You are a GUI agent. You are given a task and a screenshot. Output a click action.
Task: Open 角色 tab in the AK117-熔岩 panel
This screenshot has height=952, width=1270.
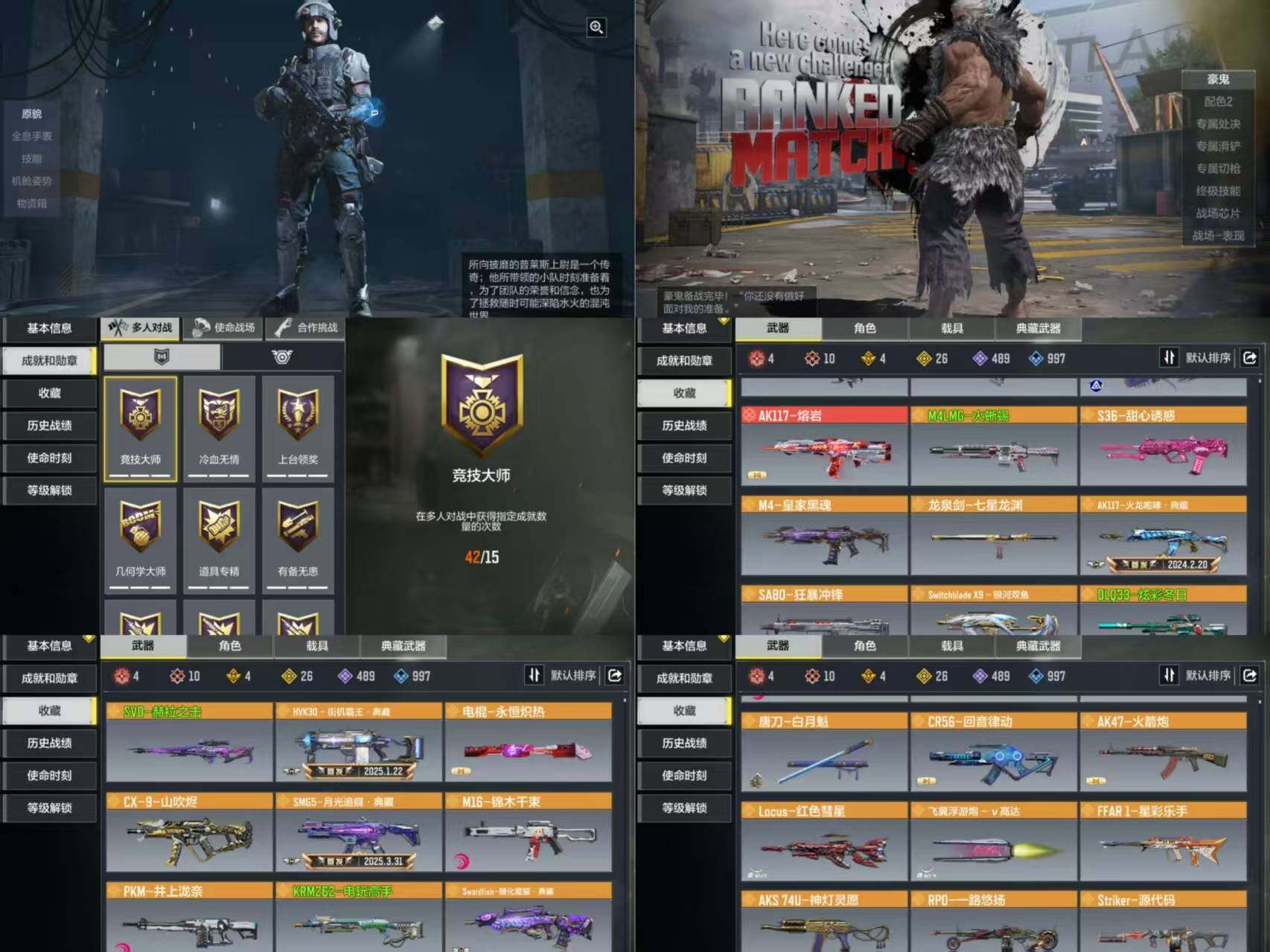[865, 328]
